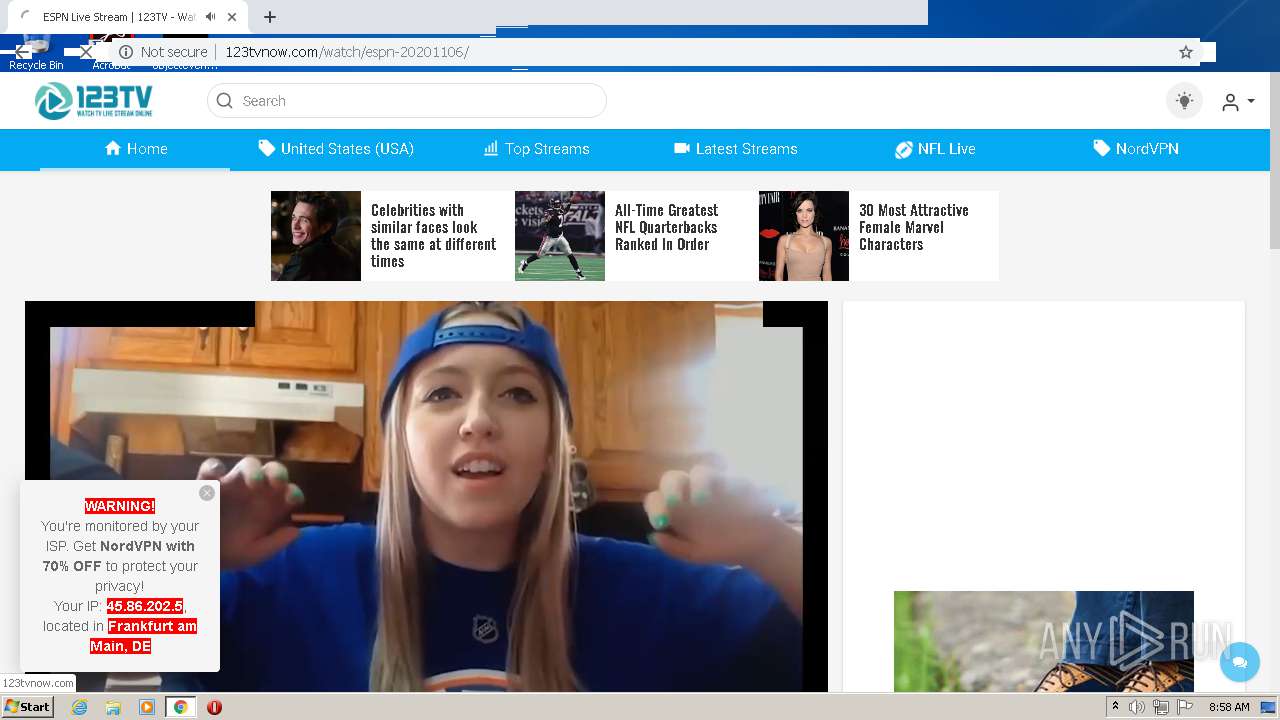The image size is (1280, 720).
Task: Close the ESPN Live Stream tab
Action: pos(233,17)
